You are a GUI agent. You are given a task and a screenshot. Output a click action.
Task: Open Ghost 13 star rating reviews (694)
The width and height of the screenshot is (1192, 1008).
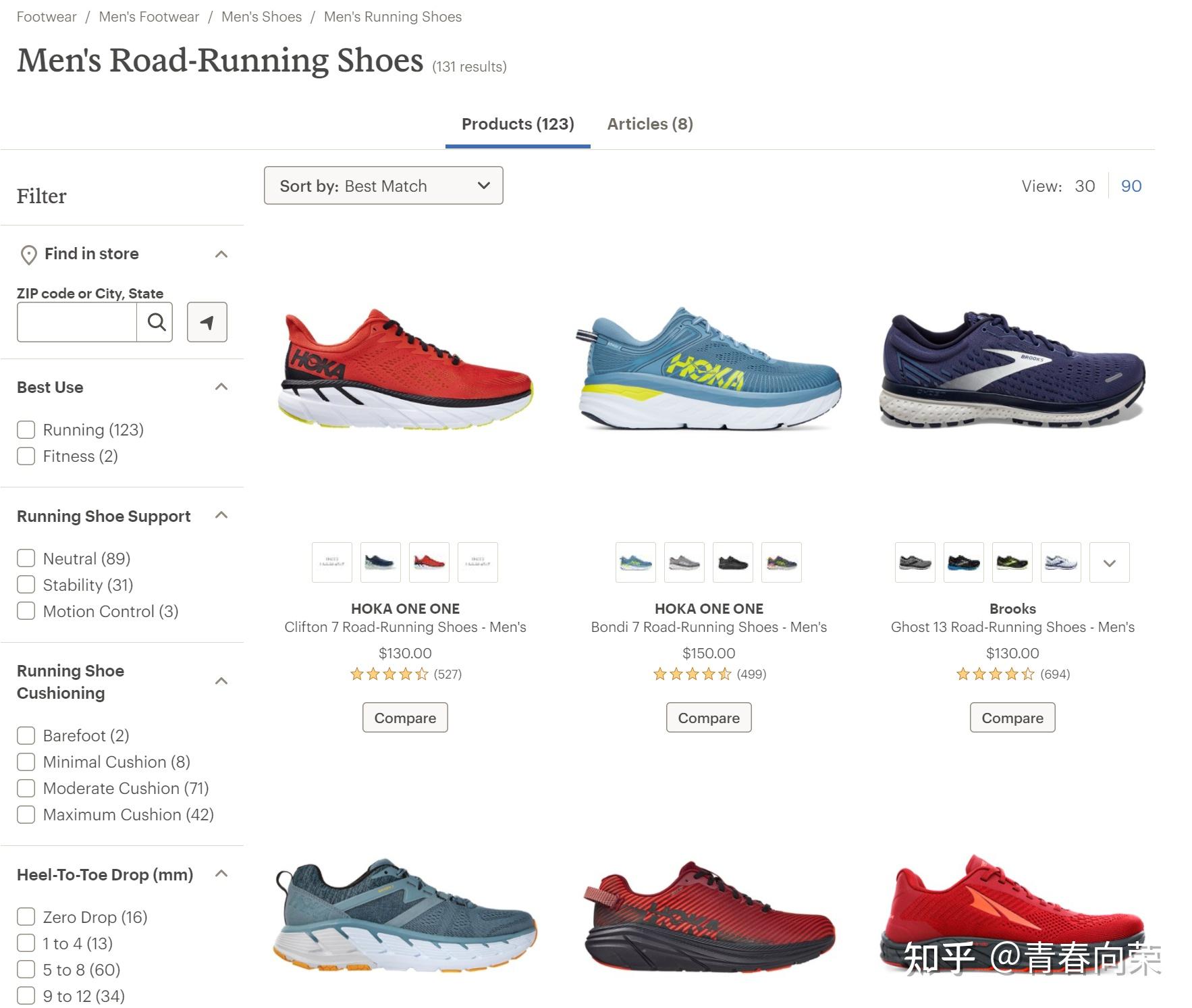[x=1013, y=674]
